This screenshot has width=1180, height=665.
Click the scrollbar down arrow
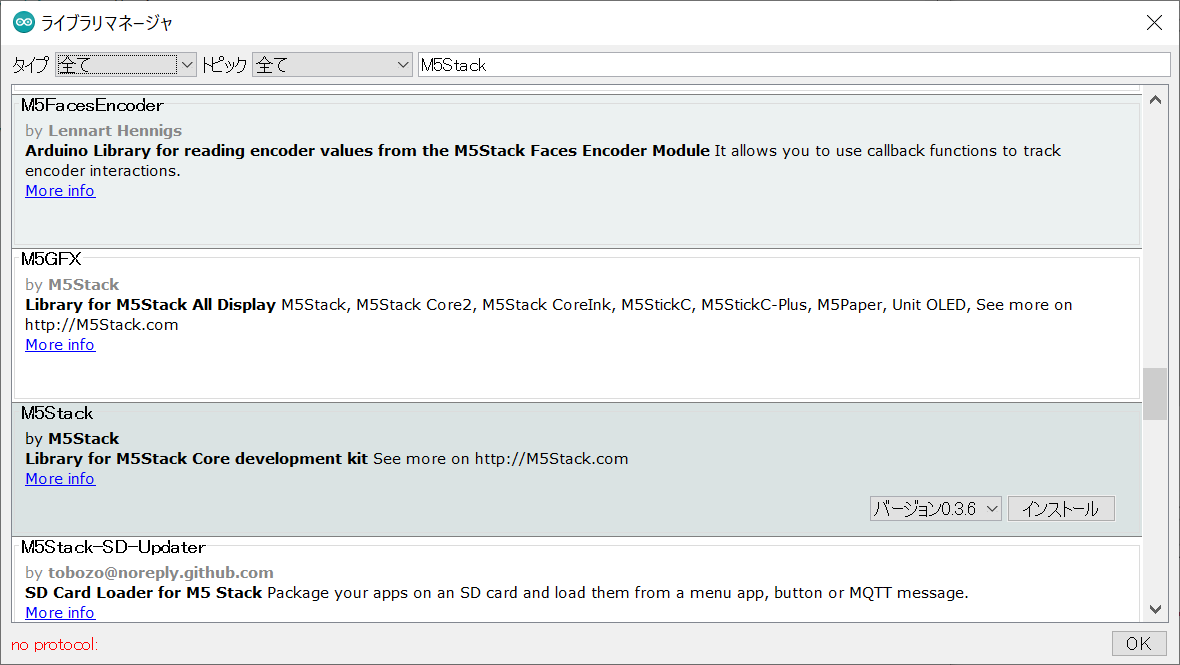point(1155,609)
